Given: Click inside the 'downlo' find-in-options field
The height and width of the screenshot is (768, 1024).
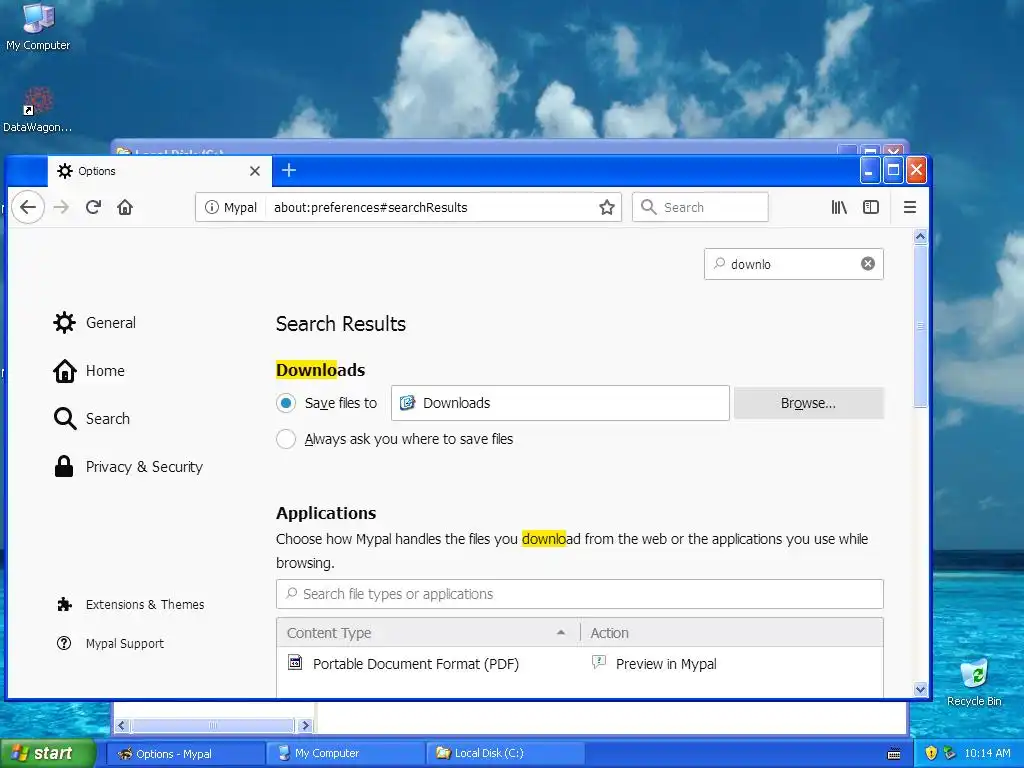Looking at the screenshot, I should [x=793, y=264].
